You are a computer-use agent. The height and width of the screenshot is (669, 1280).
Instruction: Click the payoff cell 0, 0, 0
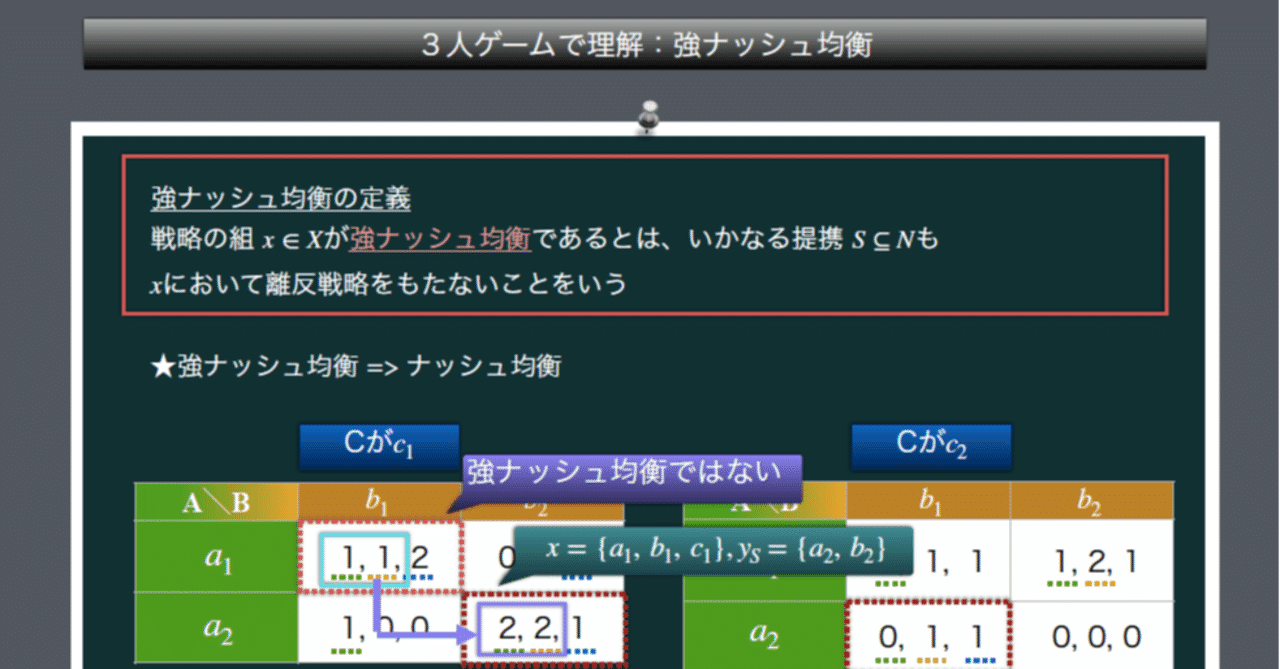tap(1093, 634)
